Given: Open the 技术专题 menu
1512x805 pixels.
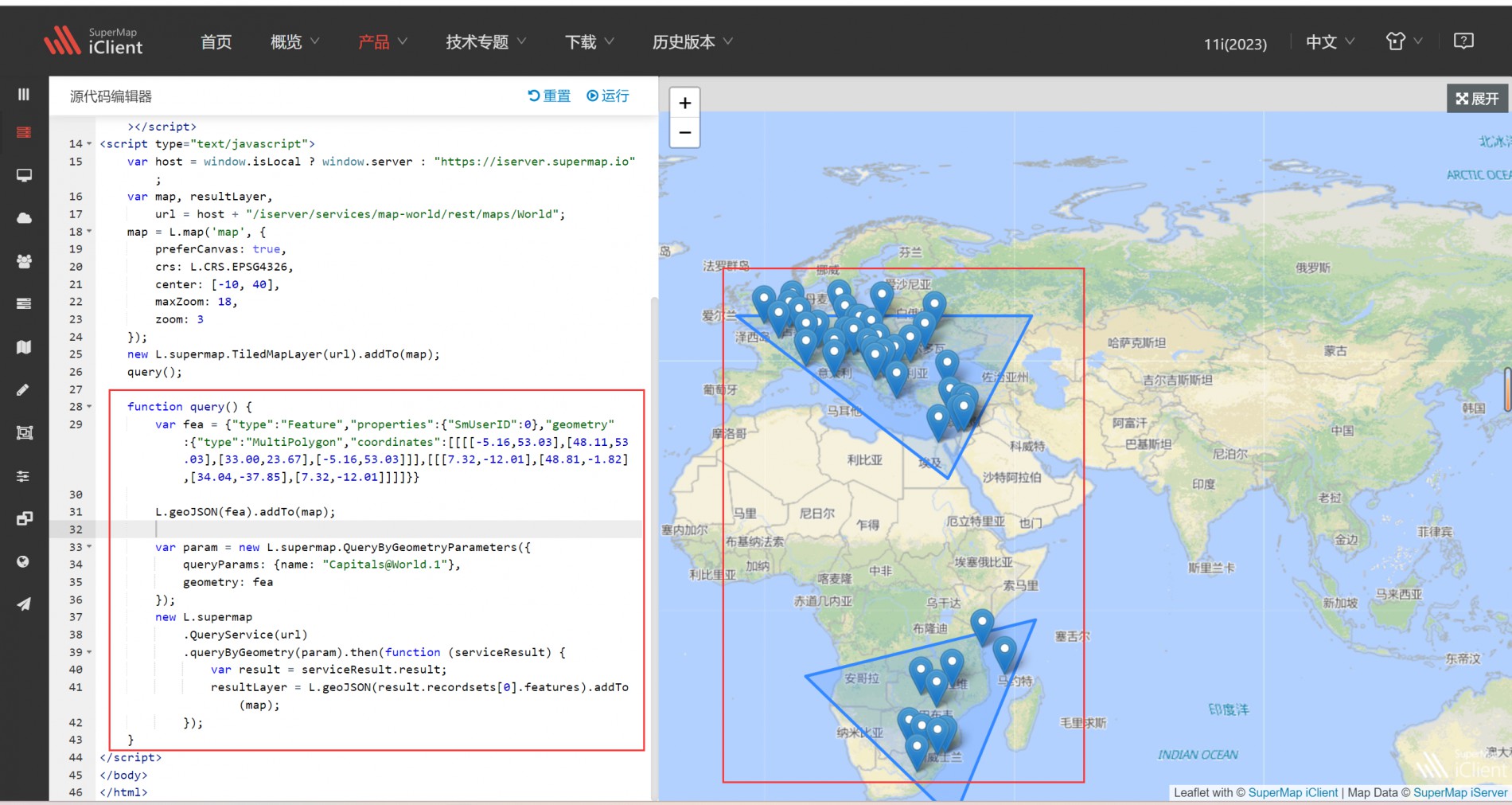Looking at the screenshot, I should (x=485, y=42).
